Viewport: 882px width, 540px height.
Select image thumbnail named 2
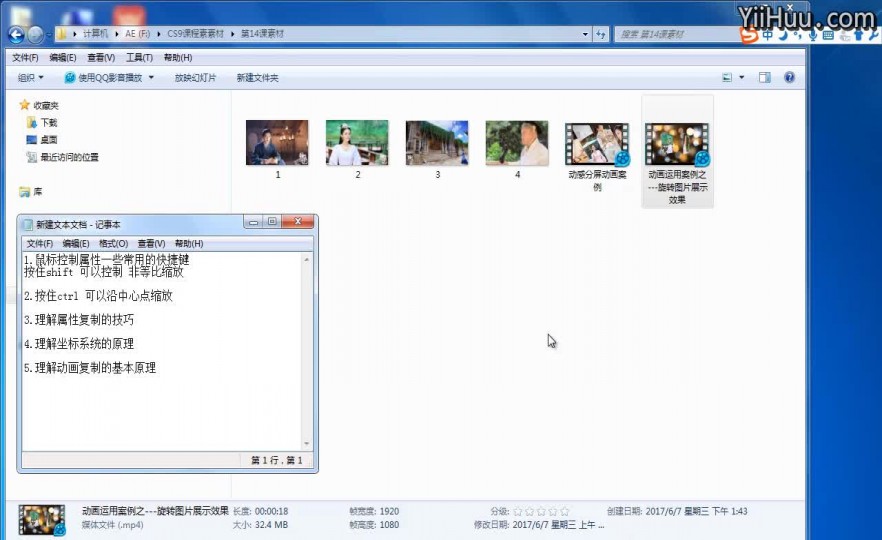click(x=357, y=143)
